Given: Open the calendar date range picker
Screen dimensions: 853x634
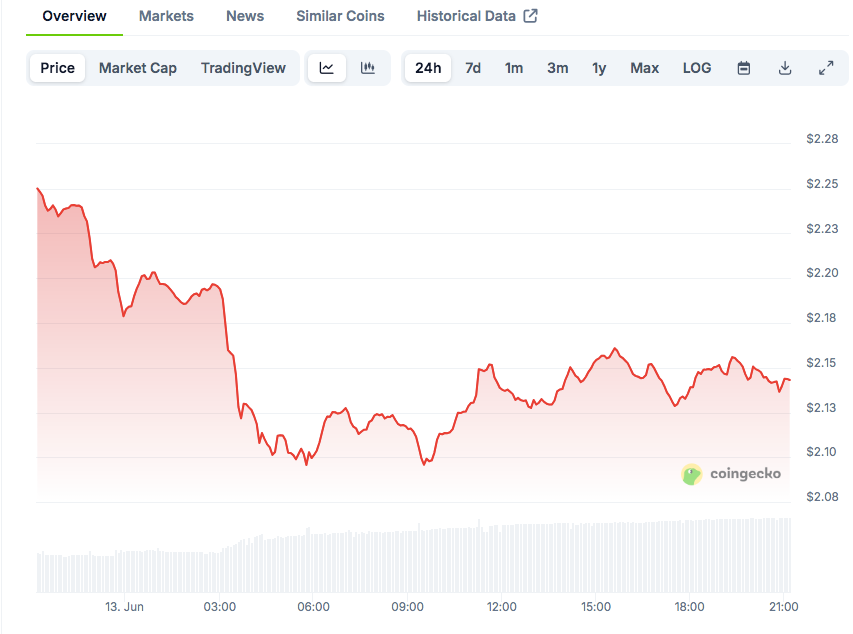Looking at the screenshot, I should point(744,68).
